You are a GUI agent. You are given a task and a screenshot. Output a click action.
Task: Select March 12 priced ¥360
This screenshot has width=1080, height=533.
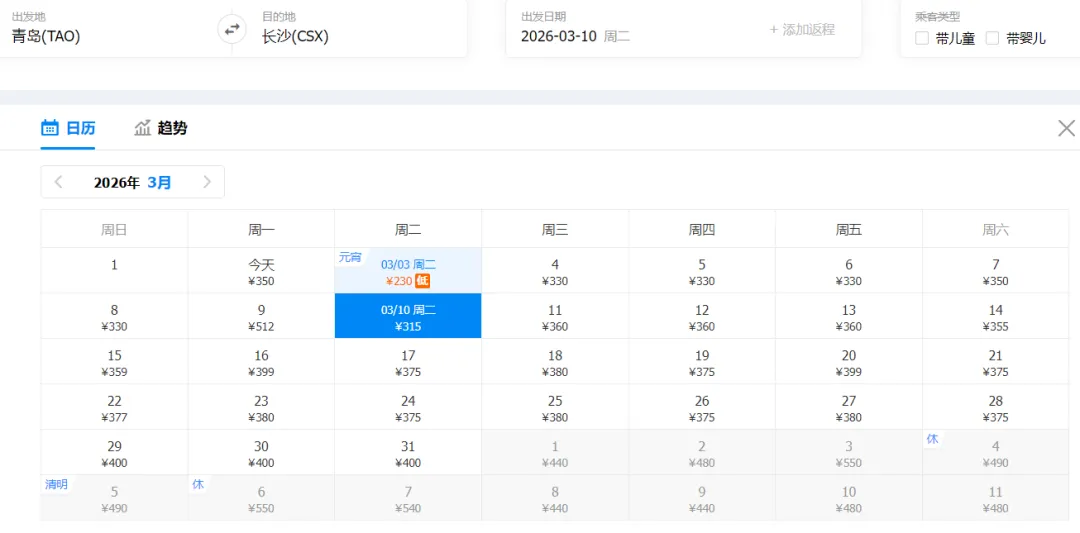click(x=702, y=316)
